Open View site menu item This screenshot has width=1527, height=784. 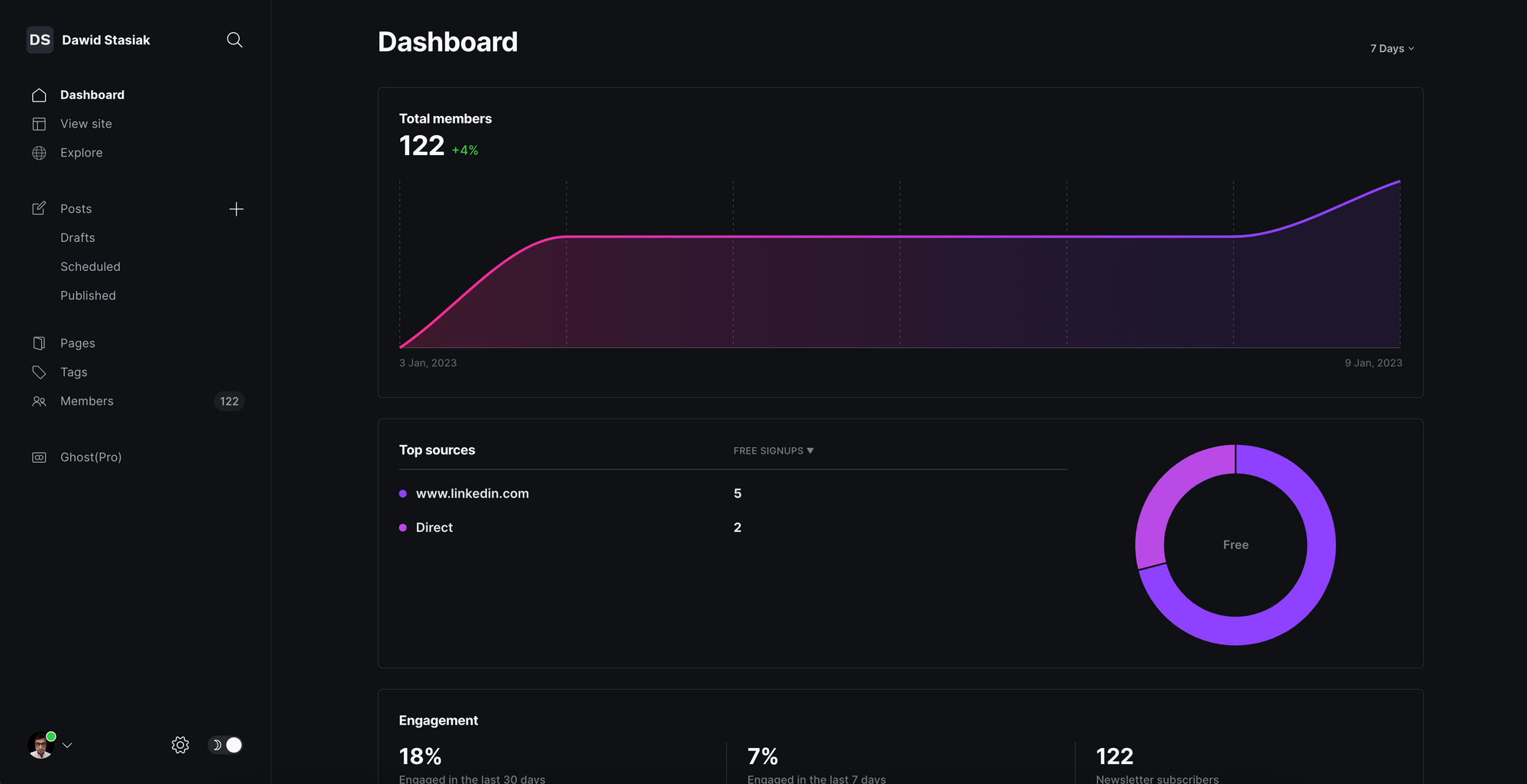pos(86,124)
